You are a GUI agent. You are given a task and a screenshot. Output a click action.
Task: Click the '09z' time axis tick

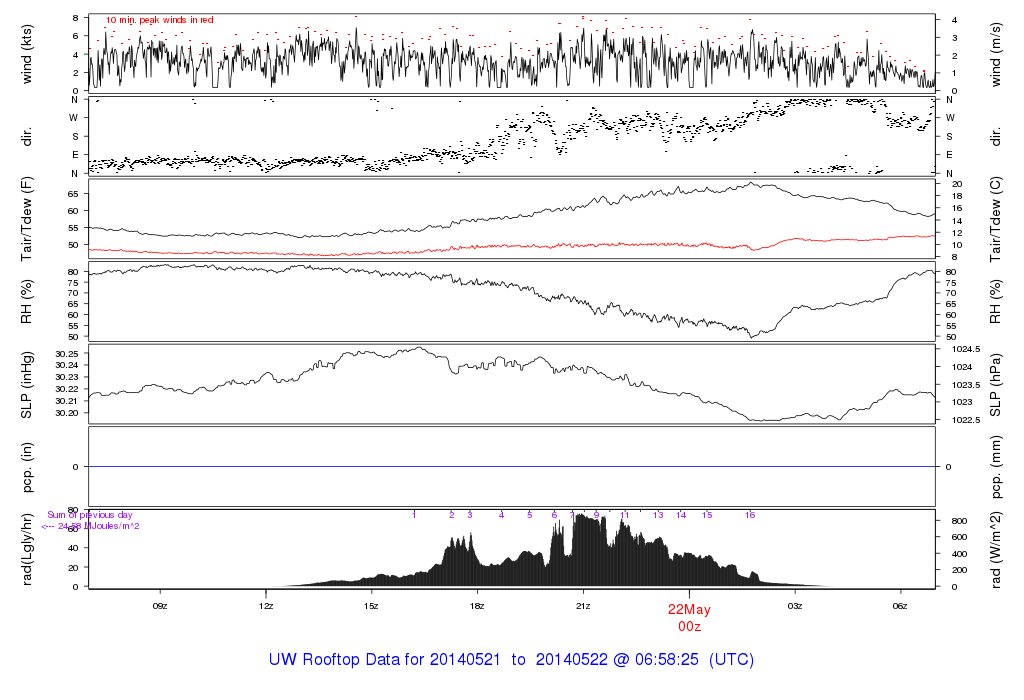point(160,606)
